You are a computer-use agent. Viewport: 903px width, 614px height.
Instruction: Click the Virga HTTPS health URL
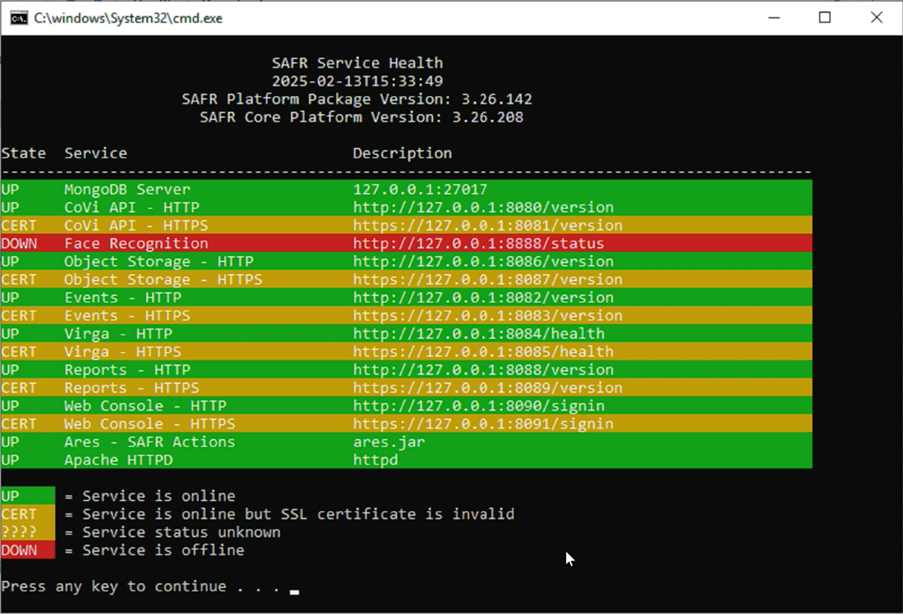click(x=483, y=351)
